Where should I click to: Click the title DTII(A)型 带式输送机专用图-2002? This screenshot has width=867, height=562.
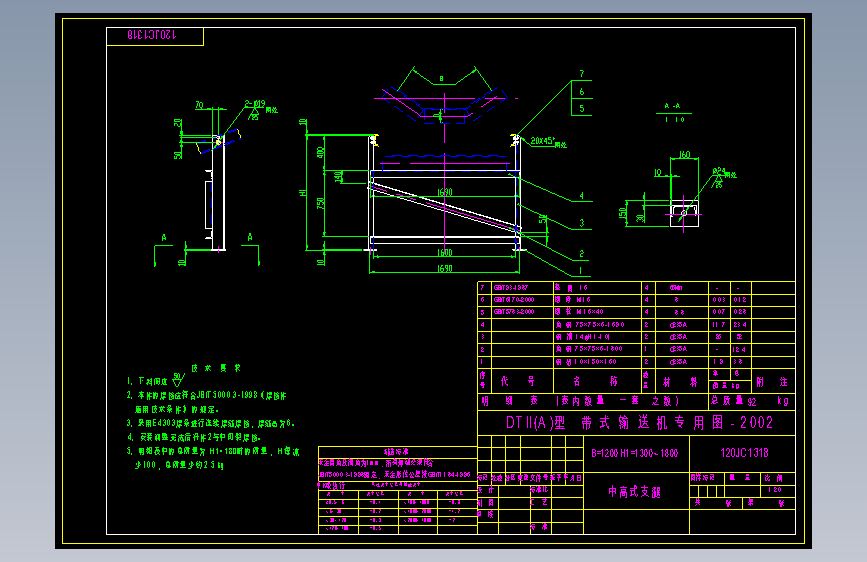(x=639, y=423)
